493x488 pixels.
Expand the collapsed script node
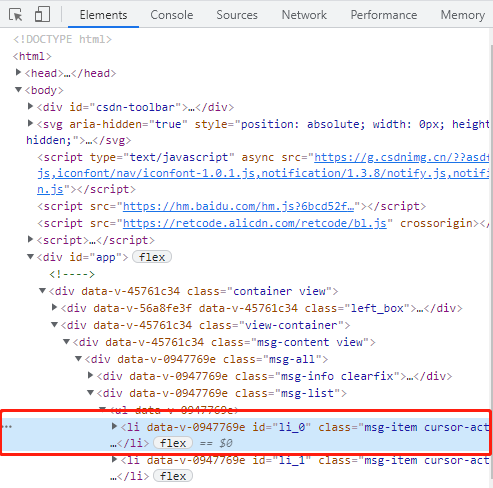[30, 239]
